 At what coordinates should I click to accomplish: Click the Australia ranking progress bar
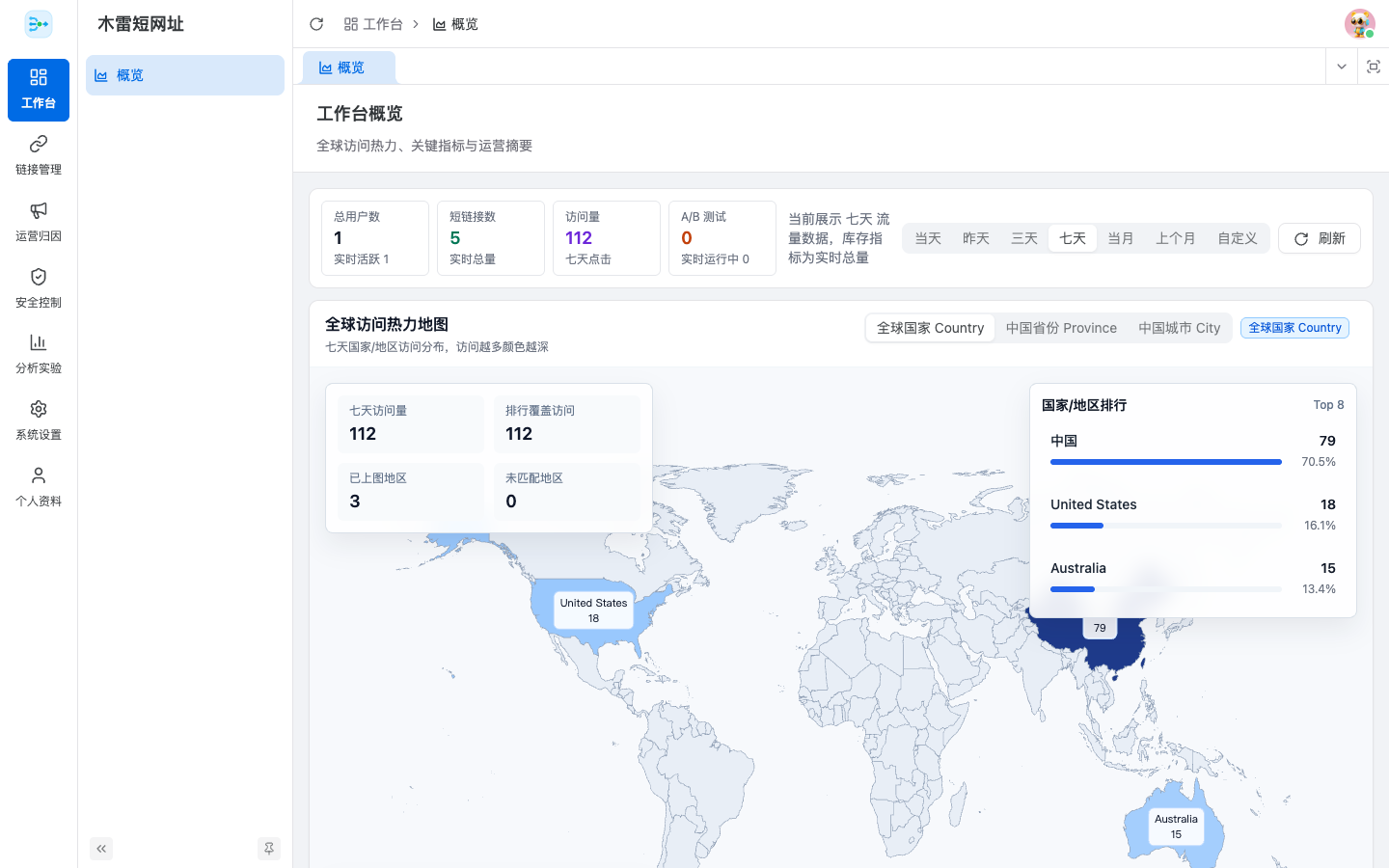tap(1166, 589)
